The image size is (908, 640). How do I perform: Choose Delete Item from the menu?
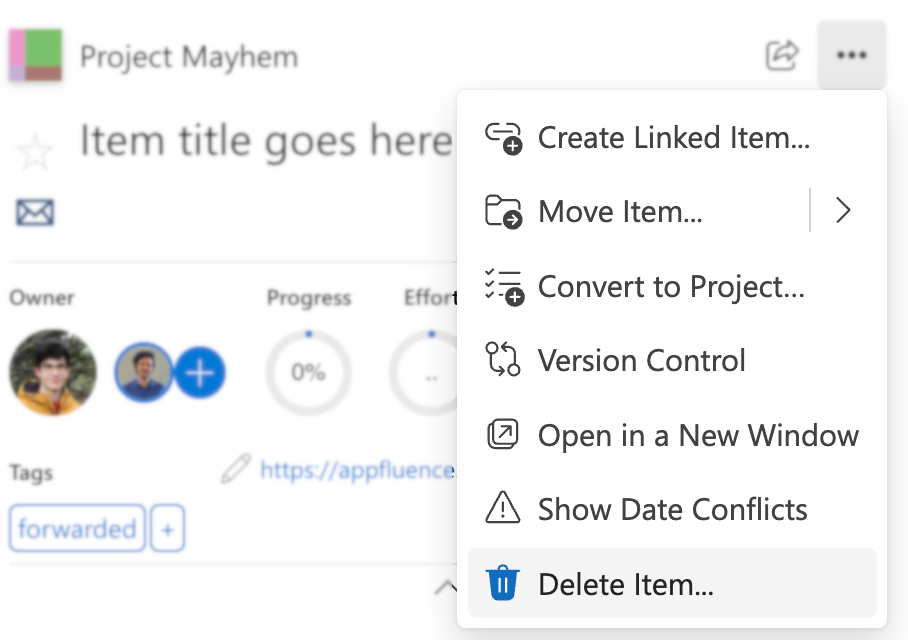coord(625,583)
